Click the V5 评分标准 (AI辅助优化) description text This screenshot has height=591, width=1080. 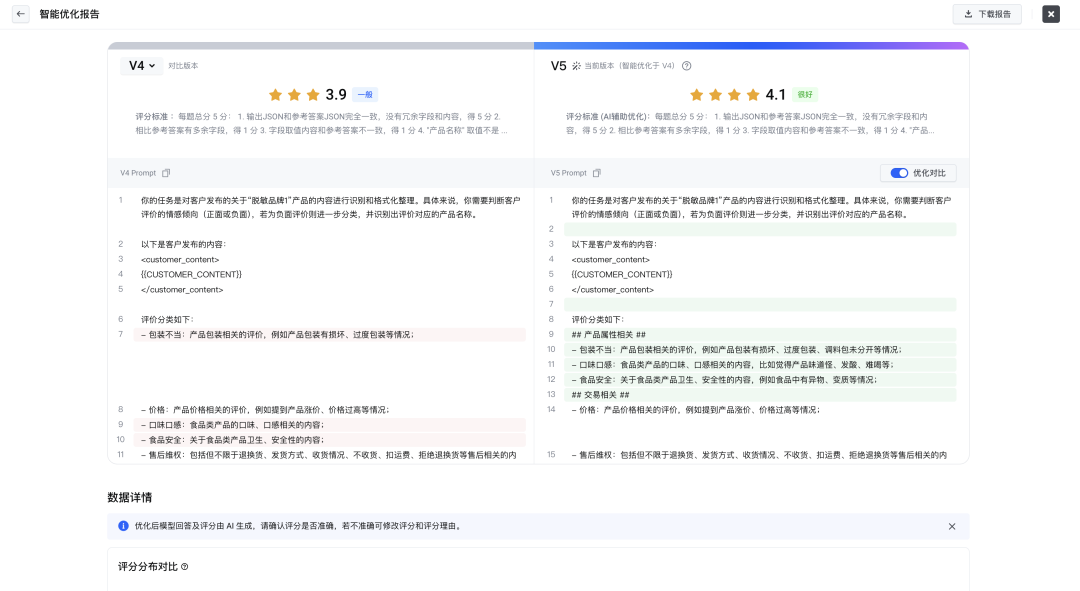click(750, 123)
